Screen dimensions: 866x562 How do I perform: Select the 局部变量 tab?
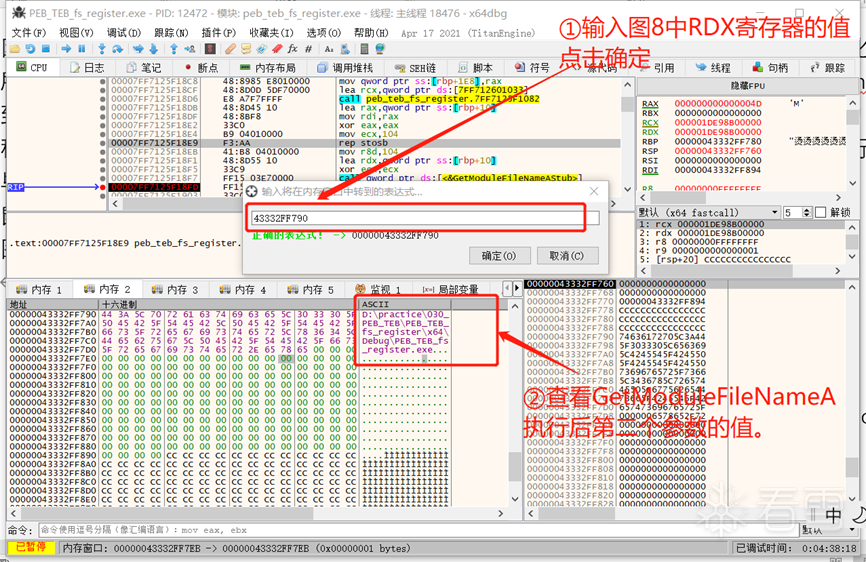(x=451, y=289)
